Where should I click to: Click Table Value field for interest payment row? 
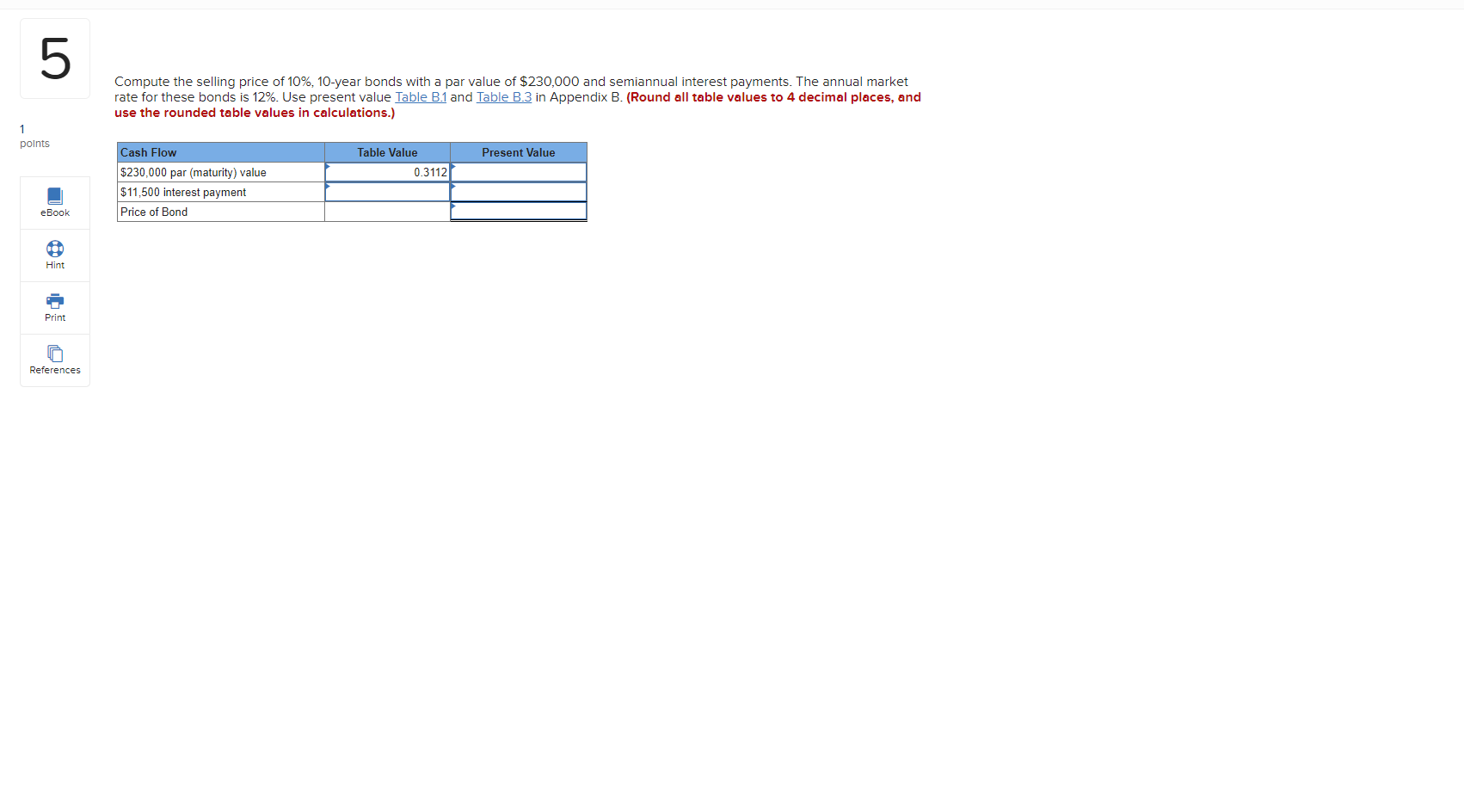pyautogui.click(x=386, y=192)
